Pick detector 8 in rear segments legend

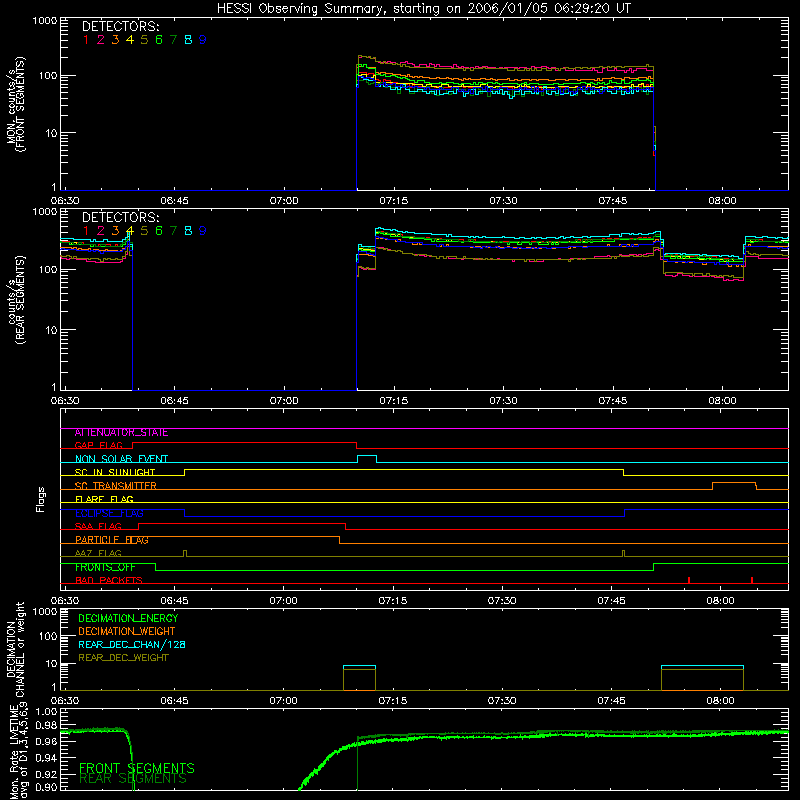point(188,231)
